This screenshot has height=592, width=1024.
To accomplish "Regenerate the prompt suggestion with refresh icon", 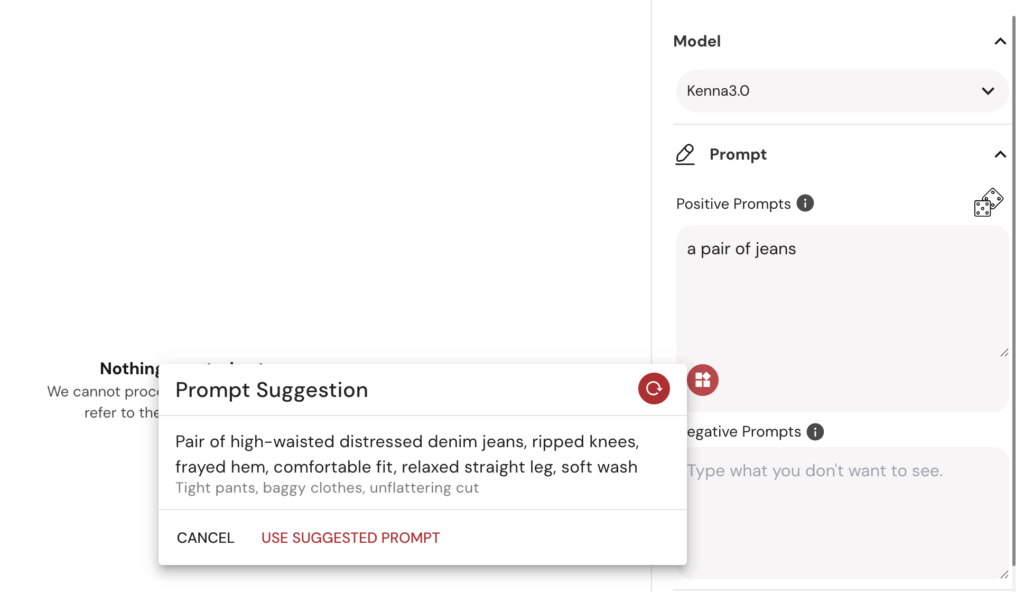I will pos(654,389).
